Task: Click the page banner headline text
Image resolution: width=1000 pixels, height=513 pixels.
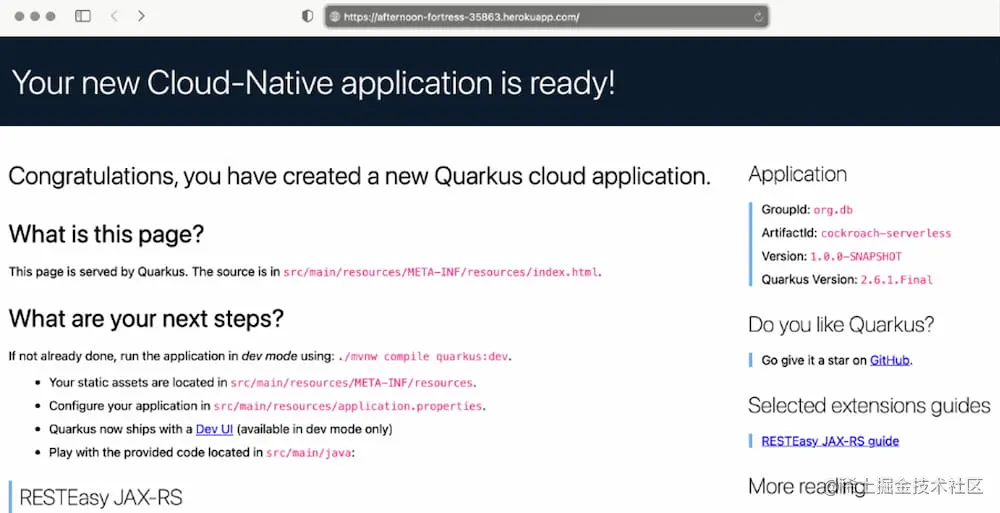Action: coord(313,83)
